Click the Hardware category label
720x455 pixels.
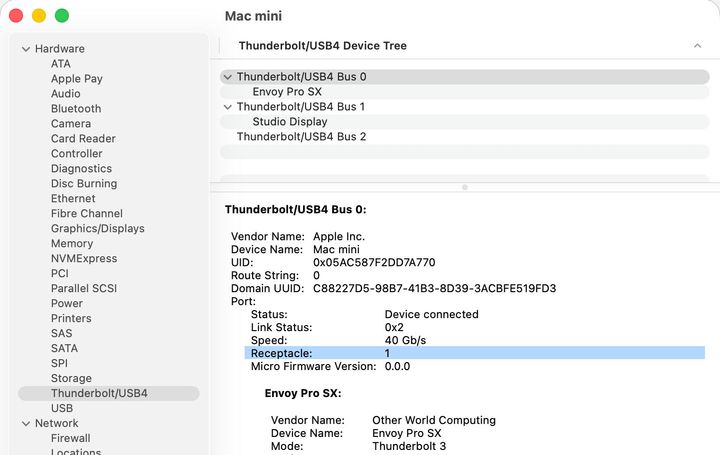click(x=60, y=49)
